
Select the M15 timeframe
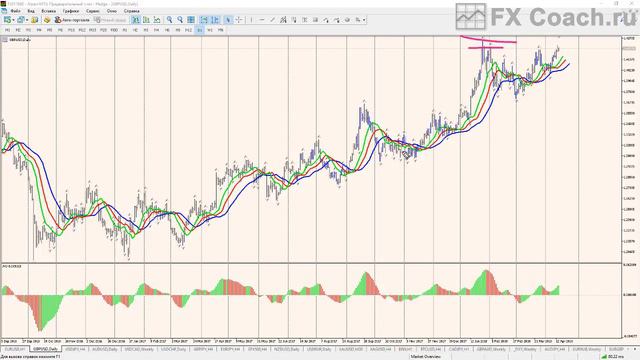[93, 30]
